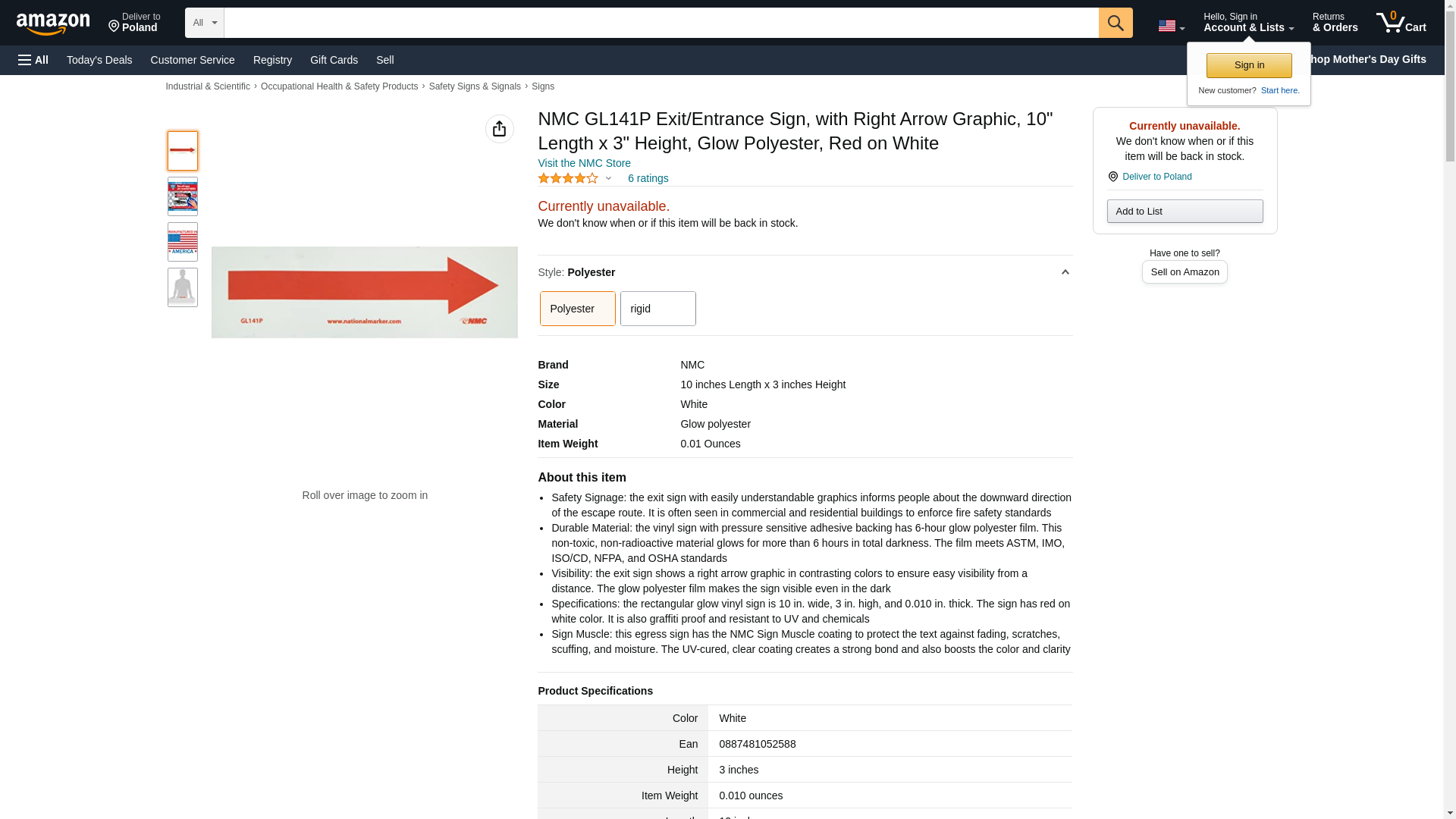The image size is (1456, 819).
Task: Collapse the Style section chevron
Action: [x=1065, y=272]
